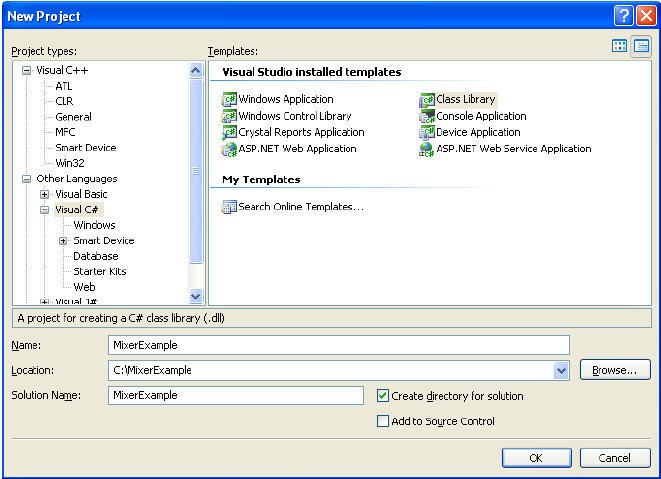661x479 pixels.
Task: Click into the Name input field
Action: click(339, 345)
